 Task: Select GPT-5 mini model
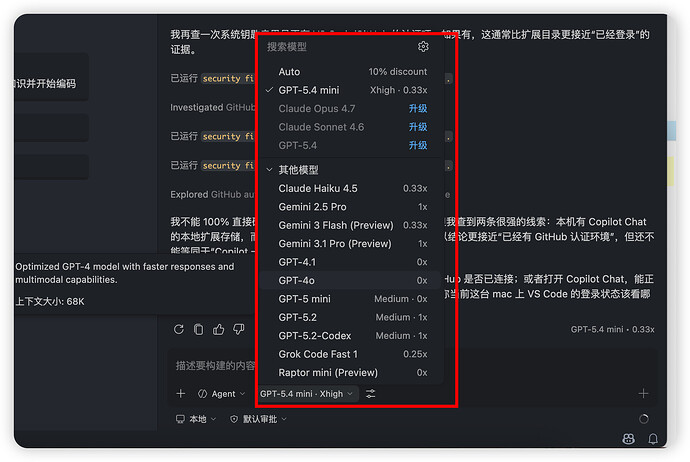pos(351,299)
